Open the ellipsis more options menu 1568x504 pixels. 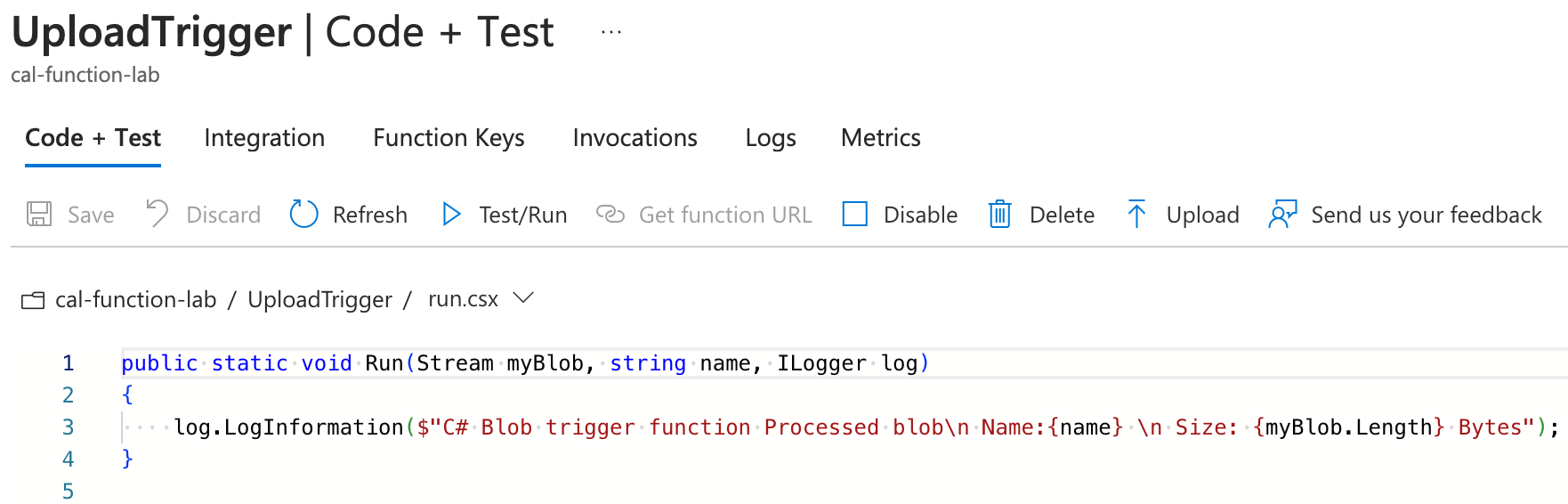[611, 33]
